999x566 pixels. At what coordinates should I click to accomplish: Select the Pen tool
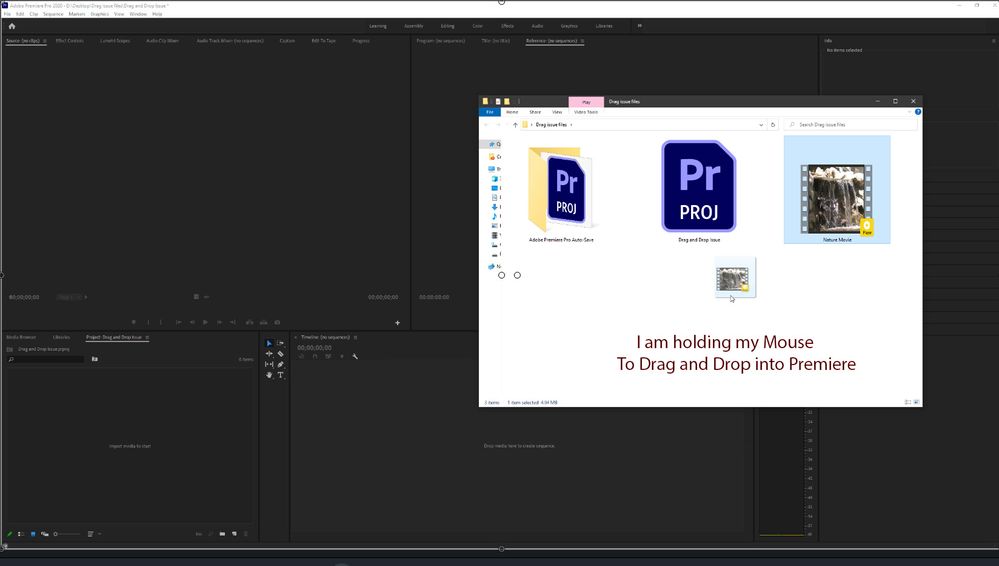coord(281,364)
